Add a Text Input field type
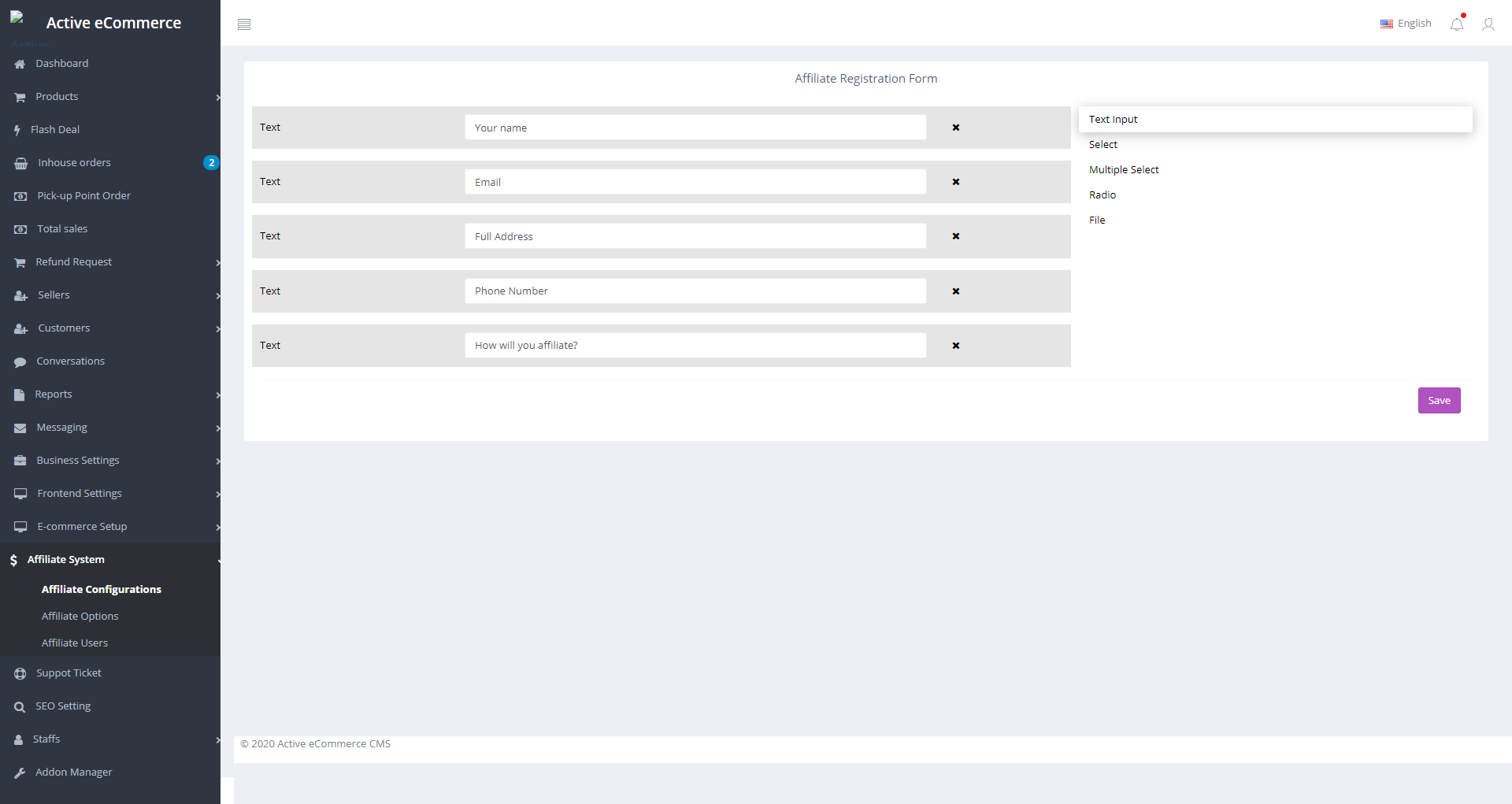The height and width of the screenshot is (804, 1512). coord(1113,120)
